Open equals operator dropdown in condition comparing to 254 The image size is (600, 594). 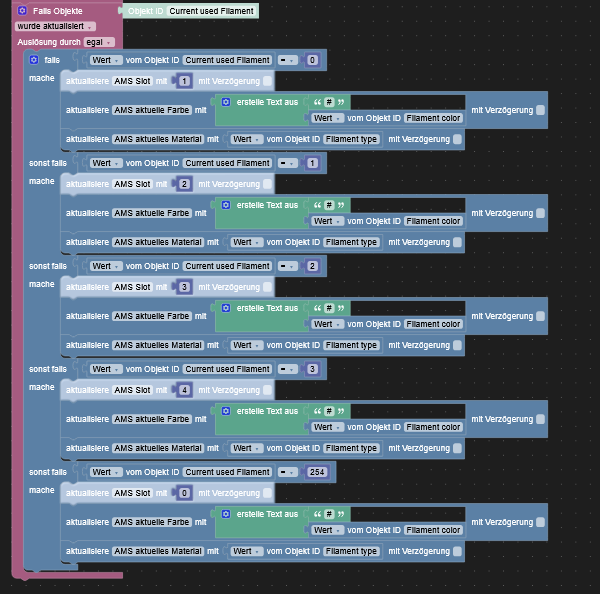coord(287,472)
